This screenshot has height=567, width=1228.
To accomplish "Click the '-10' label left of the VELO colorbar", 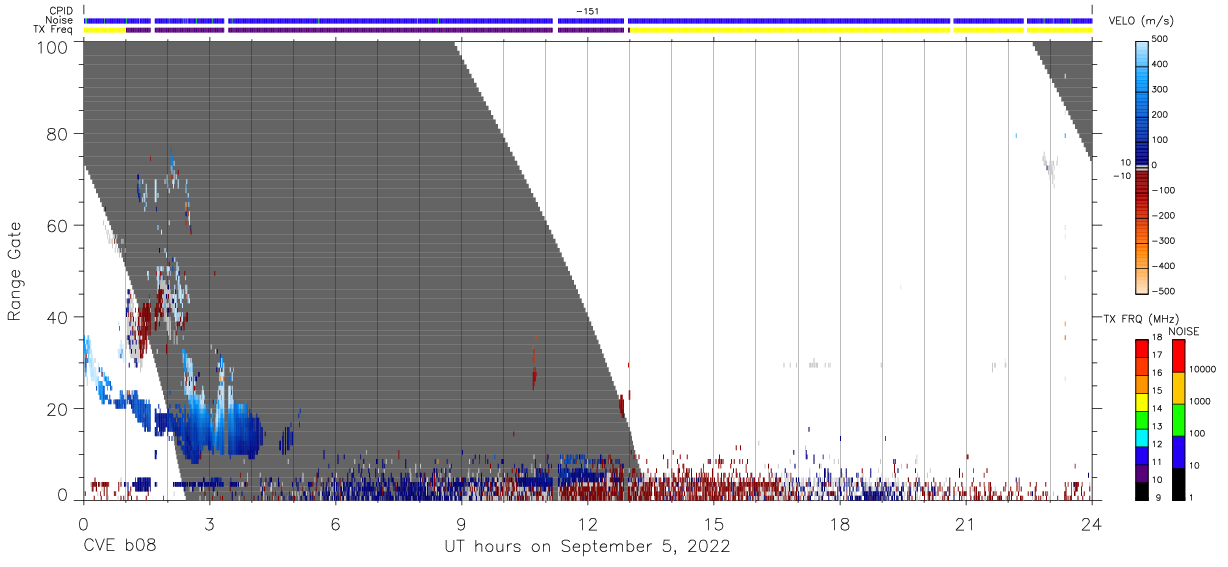I will (x=1121, y=176).
